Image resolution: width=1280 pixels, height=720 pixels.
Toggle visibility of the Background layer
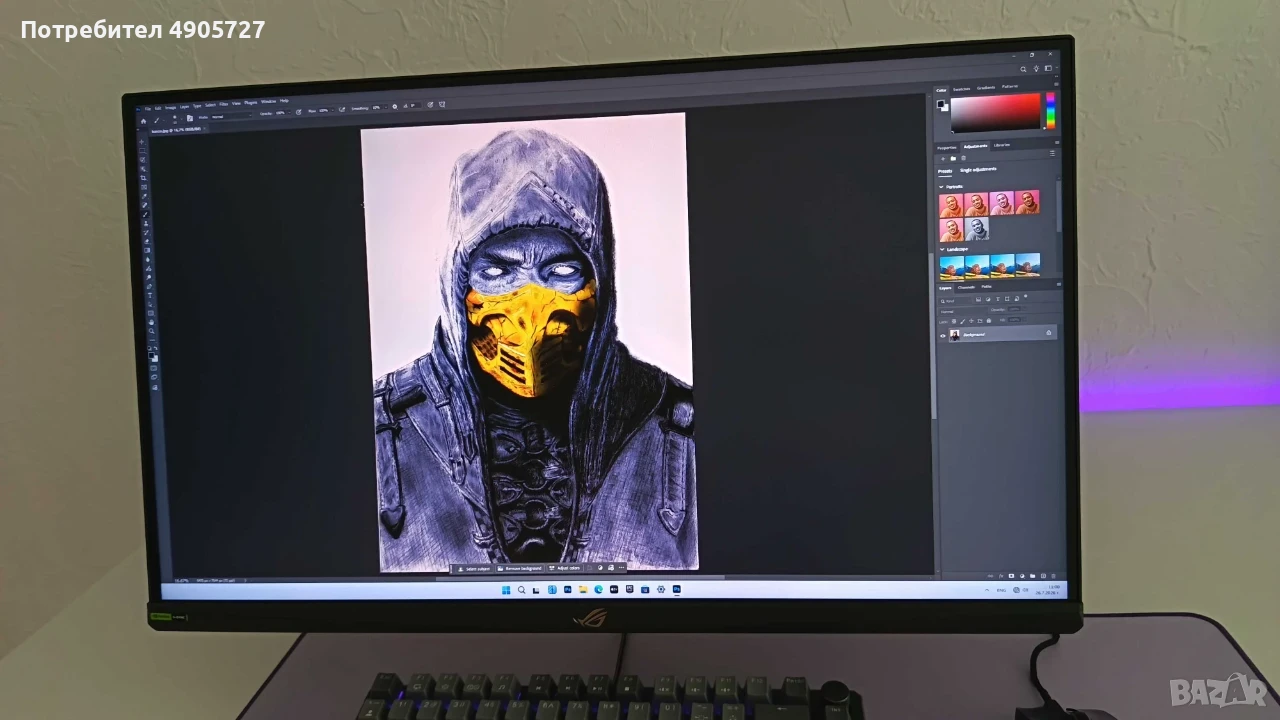click(942, 336)
